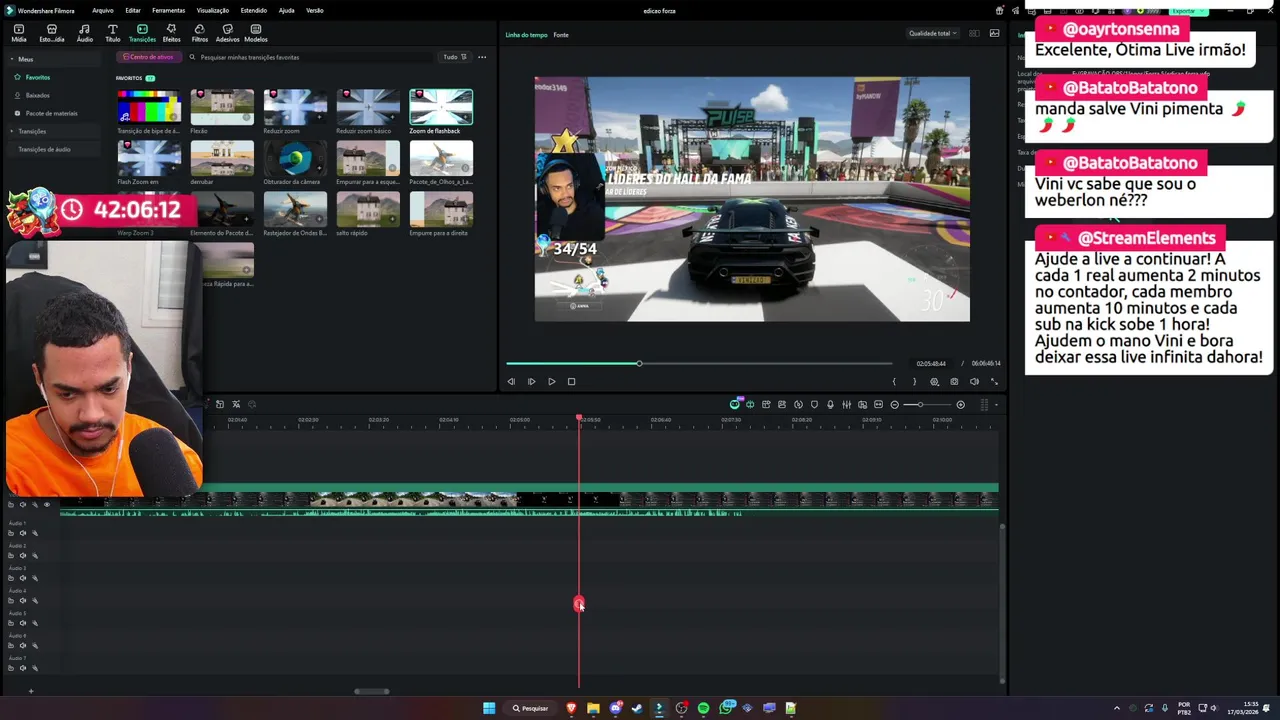
Task: Open the Ferramentas menu
Action: (x=168, y=10)
